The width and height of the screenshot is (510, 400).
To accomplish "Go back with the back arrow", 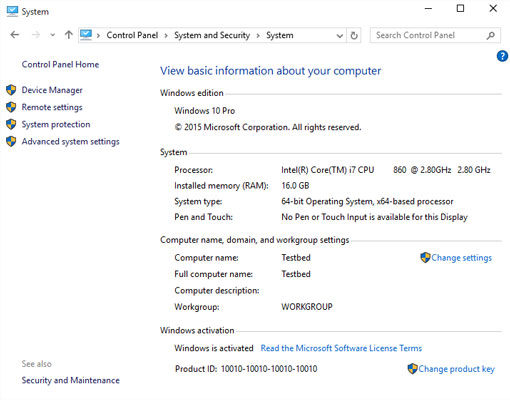I will pos(15,35).
